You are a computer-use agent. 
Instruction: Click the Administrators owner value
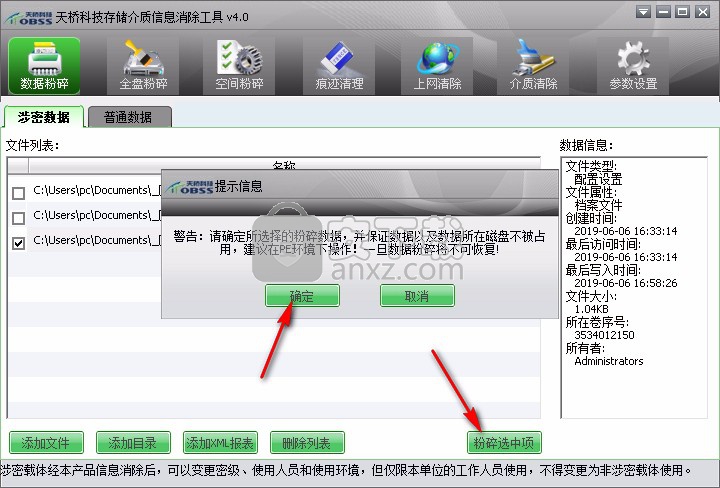(x=608, y=361)
